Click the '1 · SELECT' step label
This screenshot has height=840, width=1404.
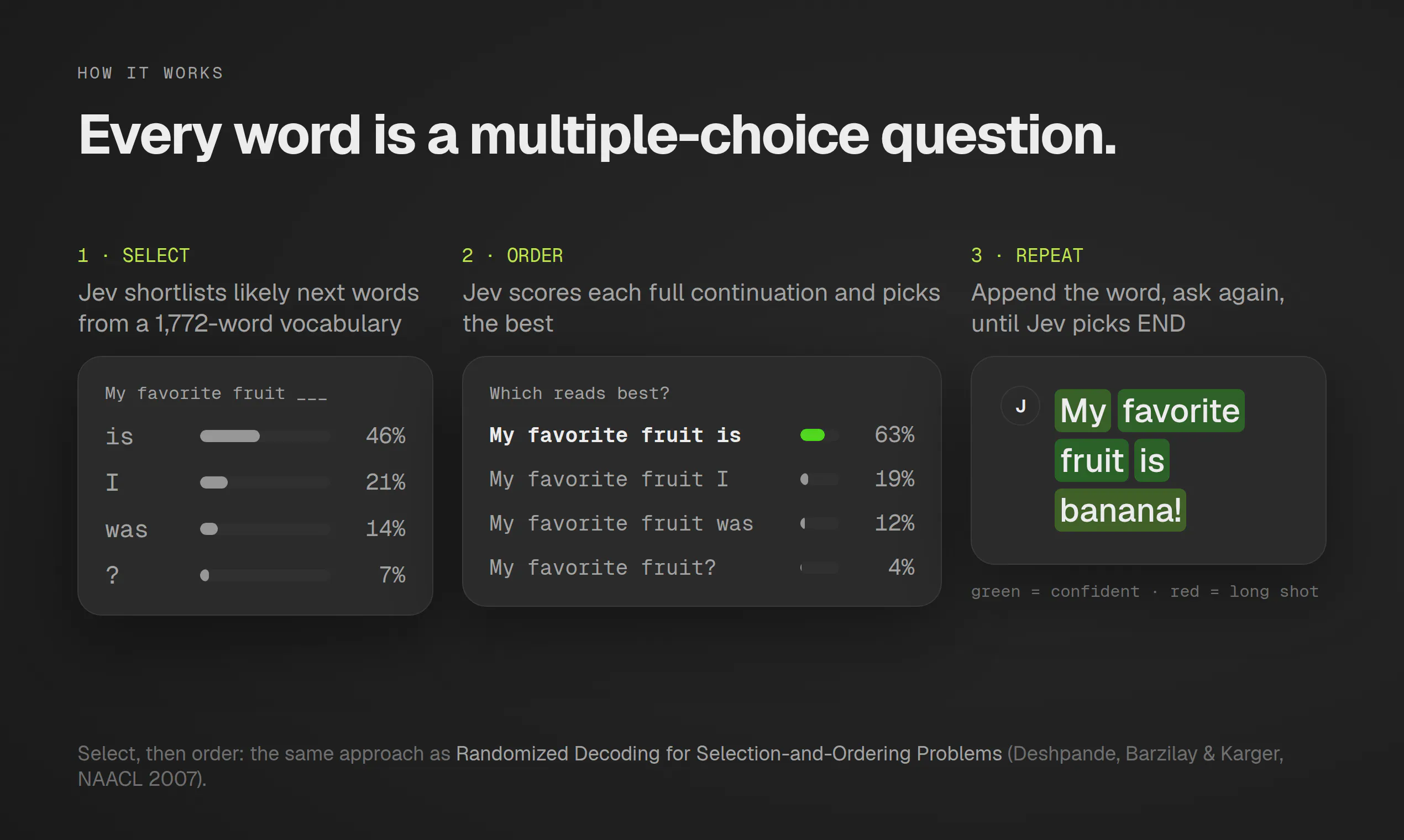pos(134,255)
